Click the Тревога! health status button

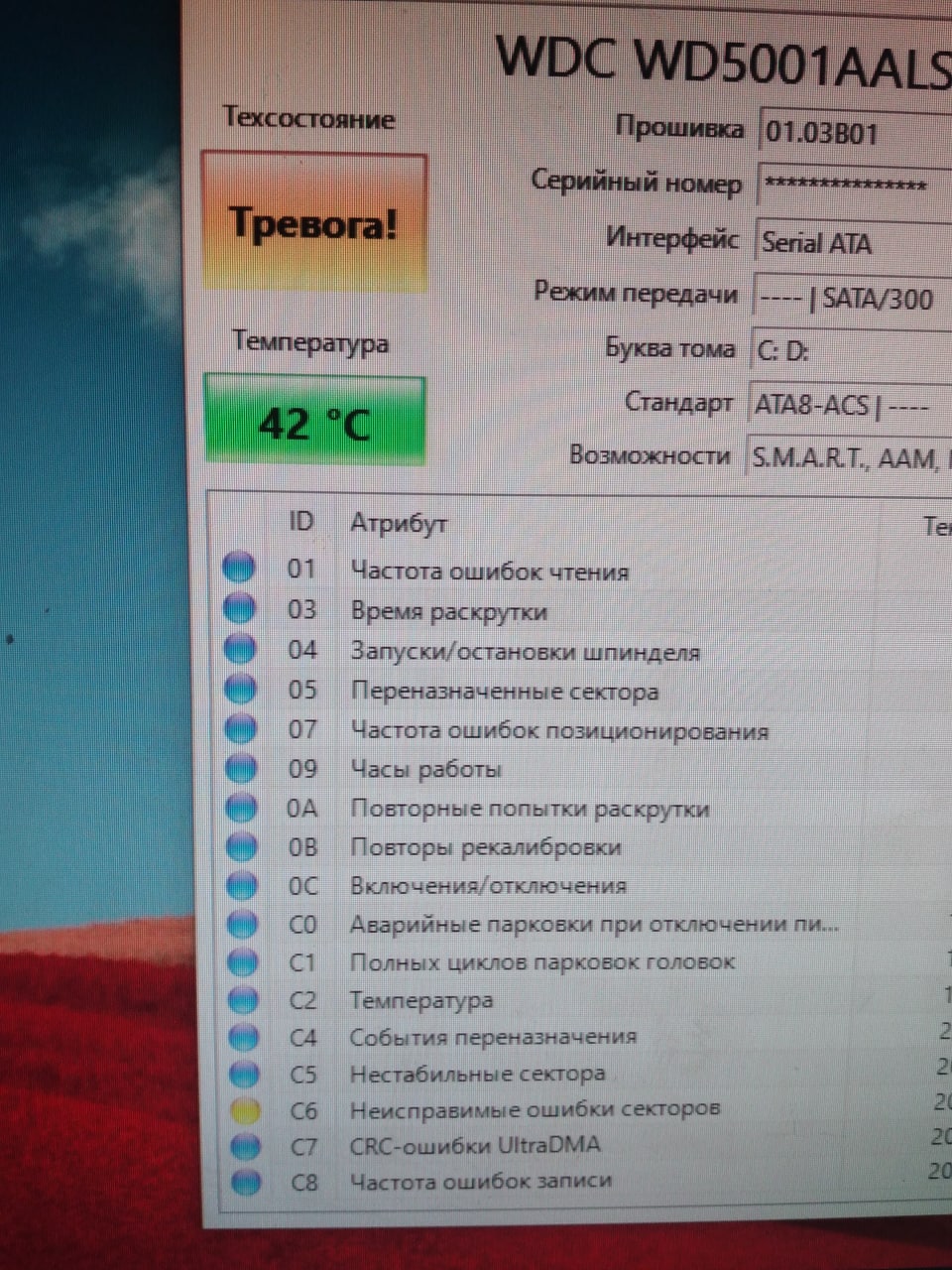(314, 222)
